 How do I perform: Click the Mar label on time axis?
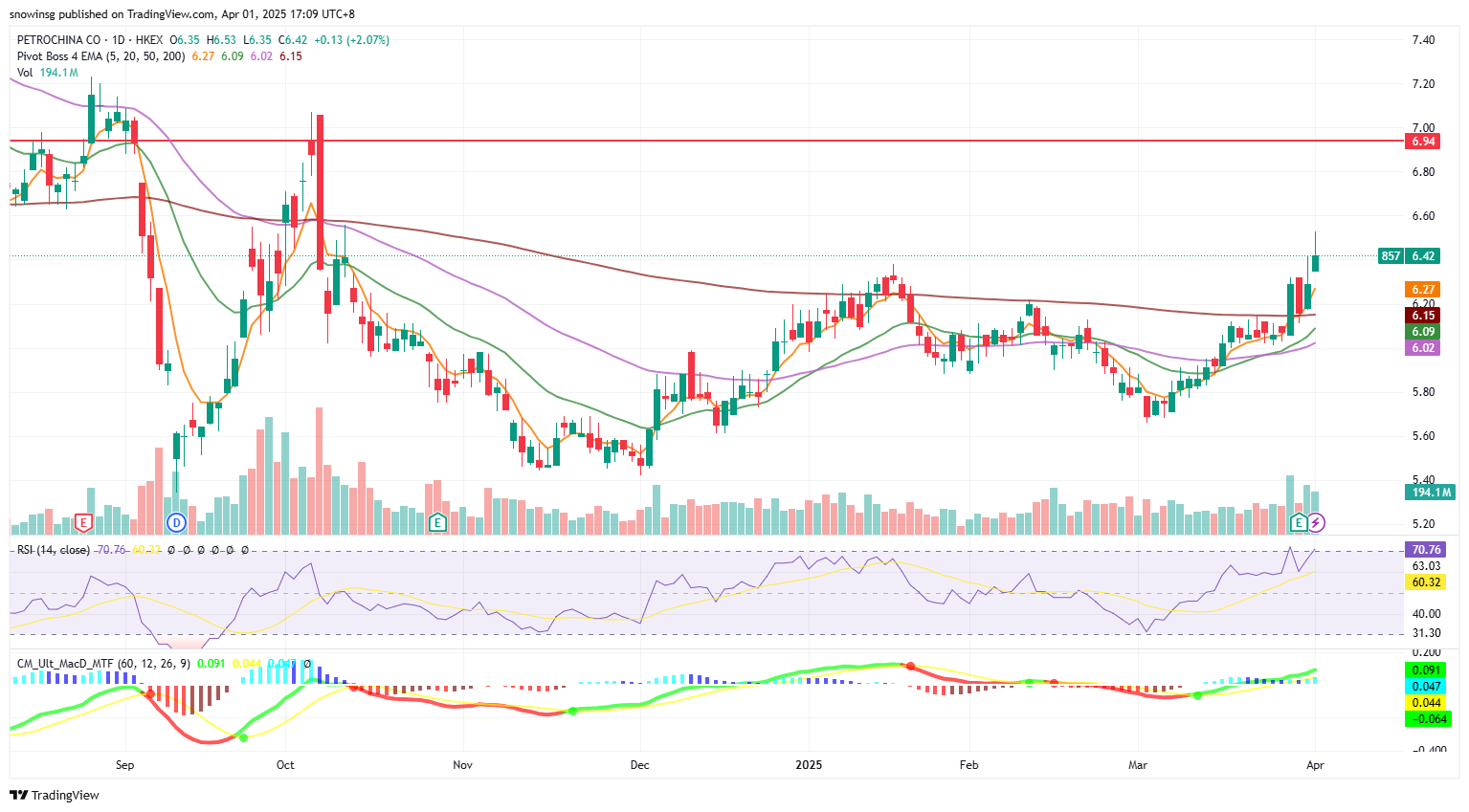[x=1138, y=765]
